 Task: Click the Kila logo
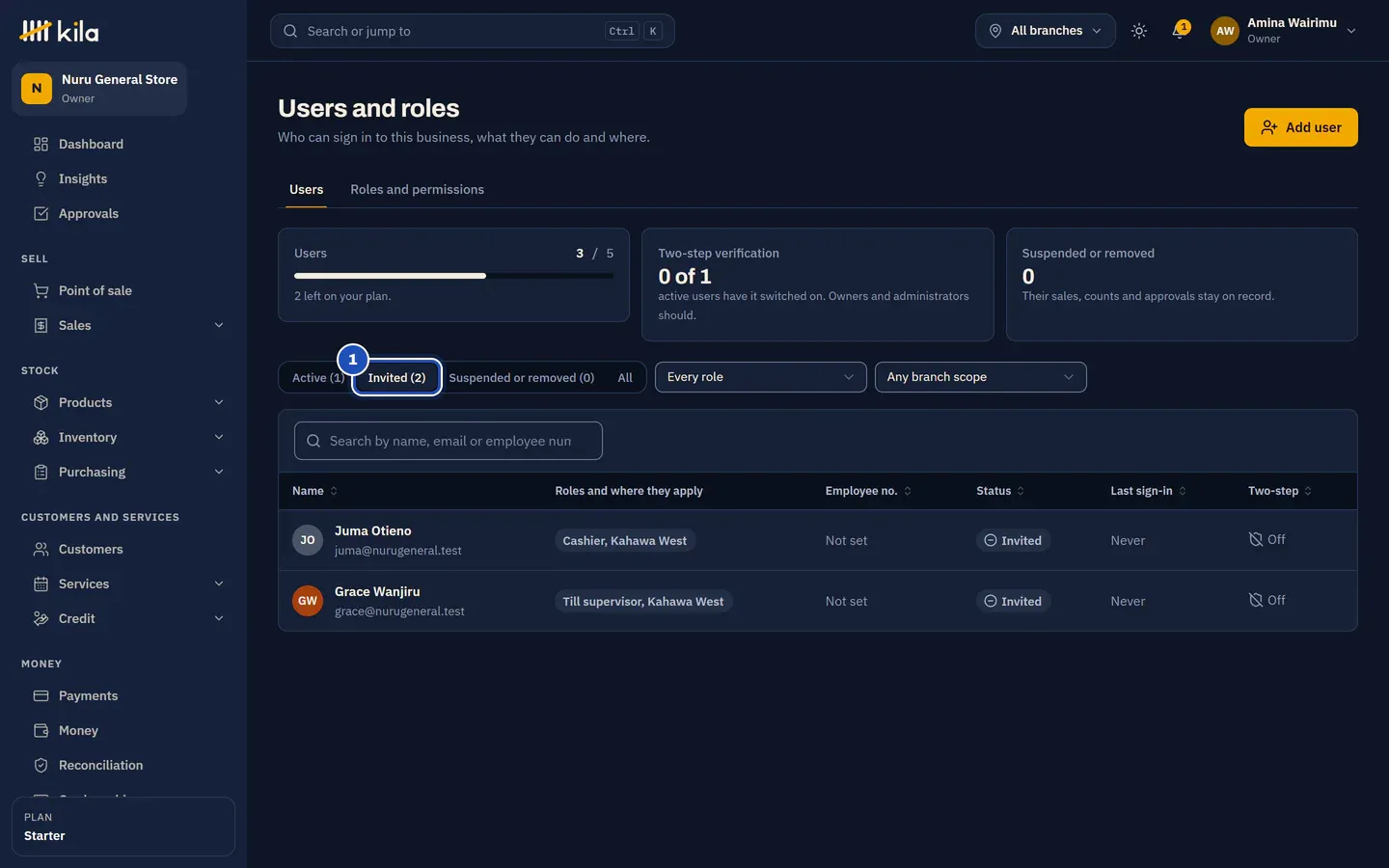click(x=60, y=31)
